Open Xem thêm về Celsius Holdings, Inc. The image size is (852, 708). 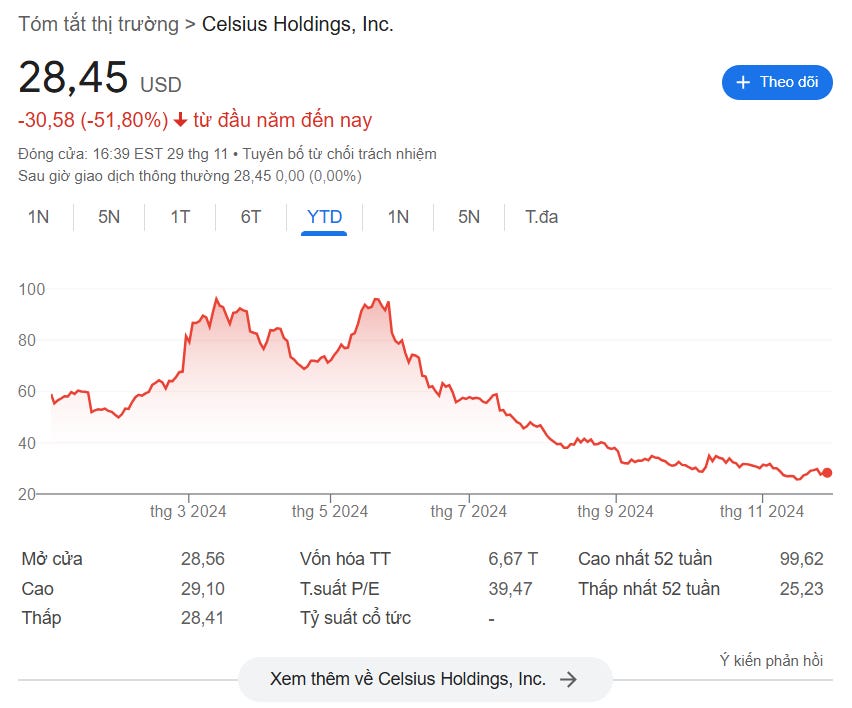424,679
